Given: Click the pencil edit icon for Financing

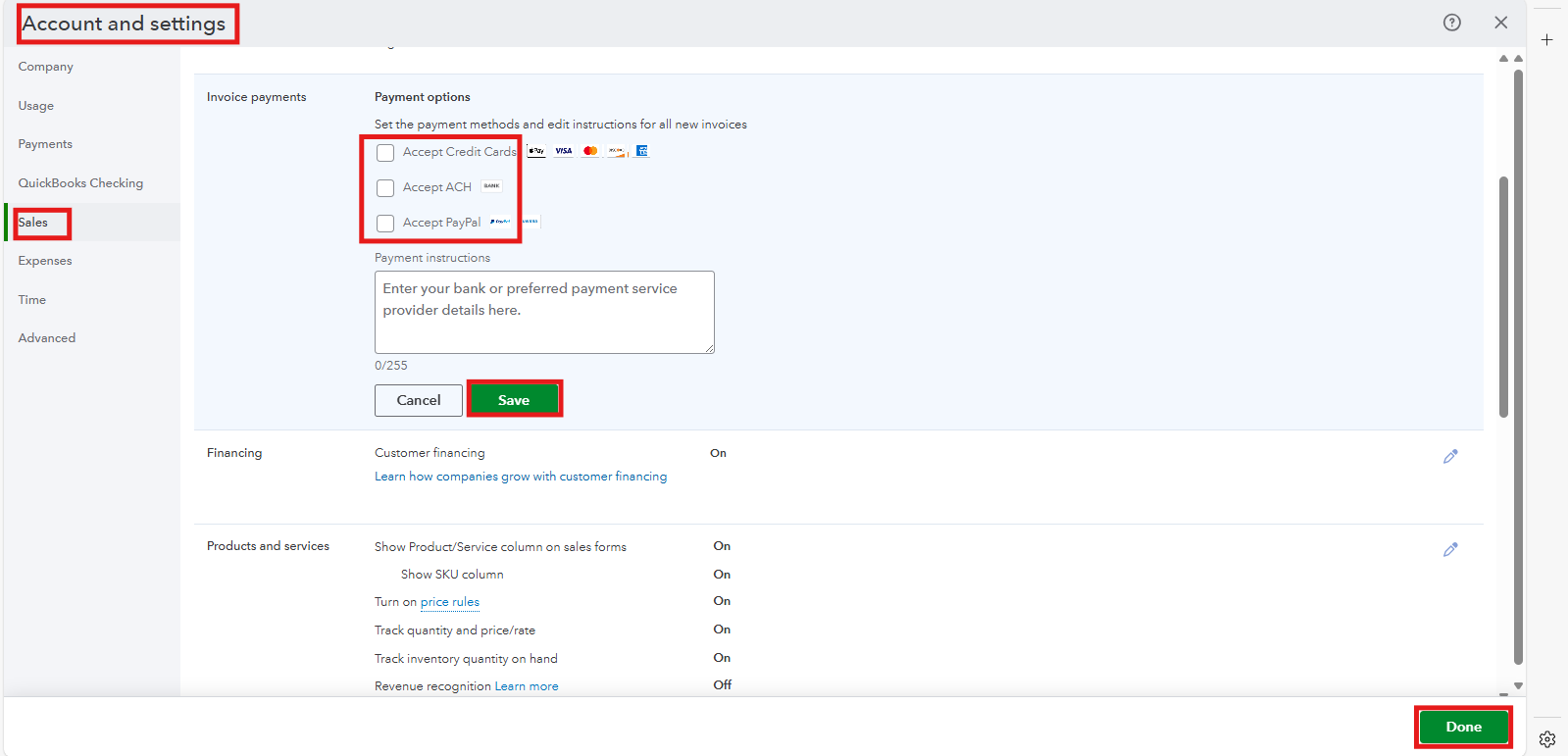Looking at the screenshot, I should [x=1450, y=456].
